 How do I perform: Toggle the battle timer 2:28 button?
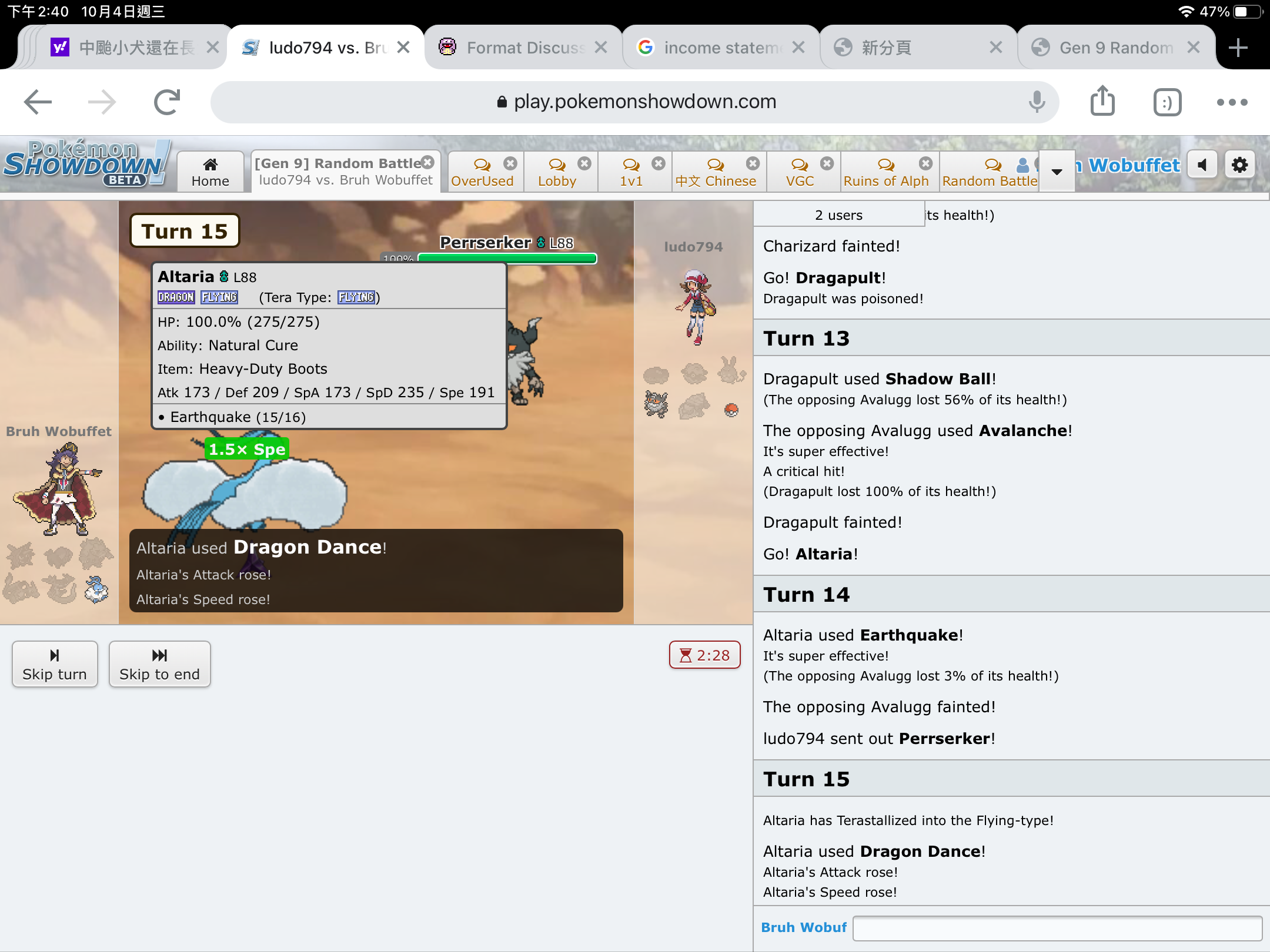click(704, 655)
